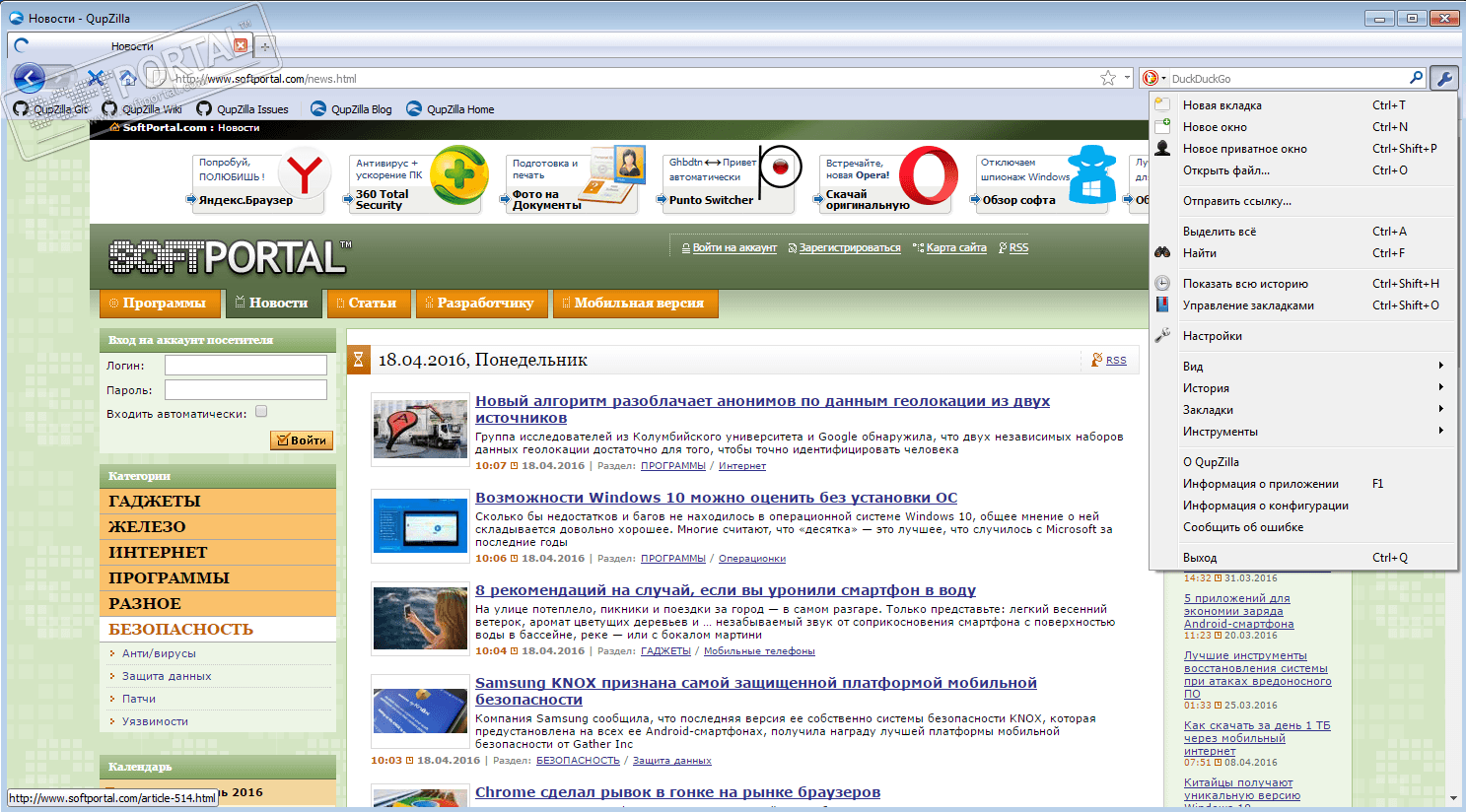The width and height of the screenshot is (1466, 812).
Task: Click Найти in the menu
Action: pos(1303,253)
